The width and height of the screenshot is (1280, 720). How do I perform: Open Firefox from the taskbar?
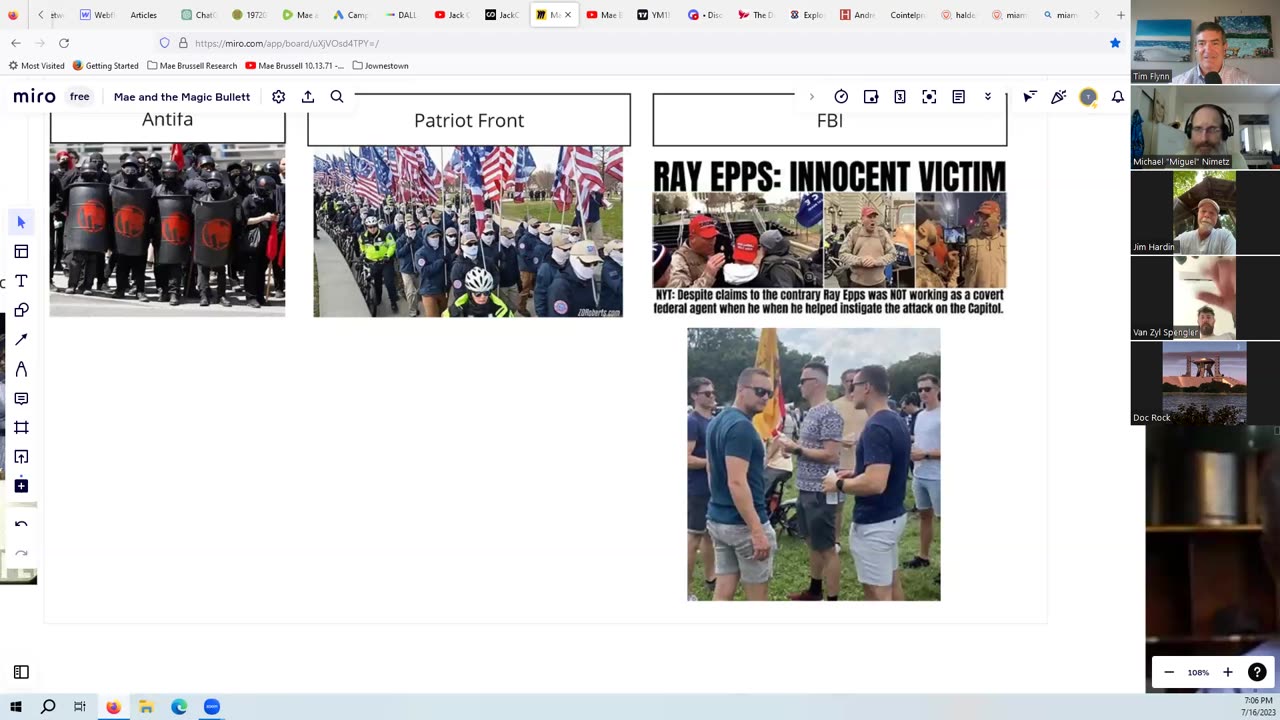click(113, 707)
